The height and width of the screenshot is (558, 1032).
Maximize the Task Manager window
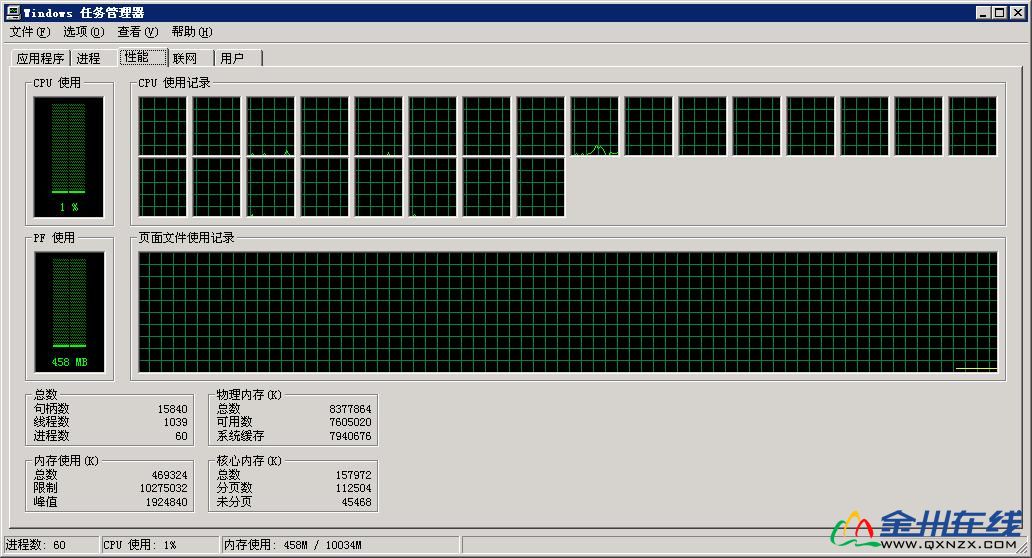tap(999, 13)
